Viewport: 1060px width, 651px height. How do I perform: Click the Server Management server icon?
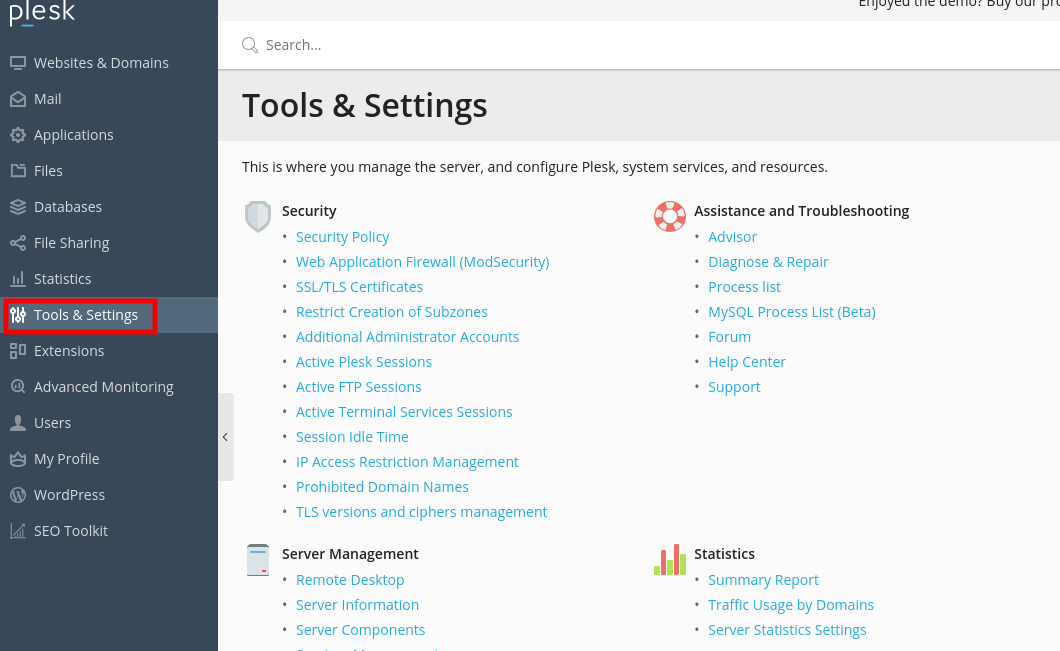[258, 560]
